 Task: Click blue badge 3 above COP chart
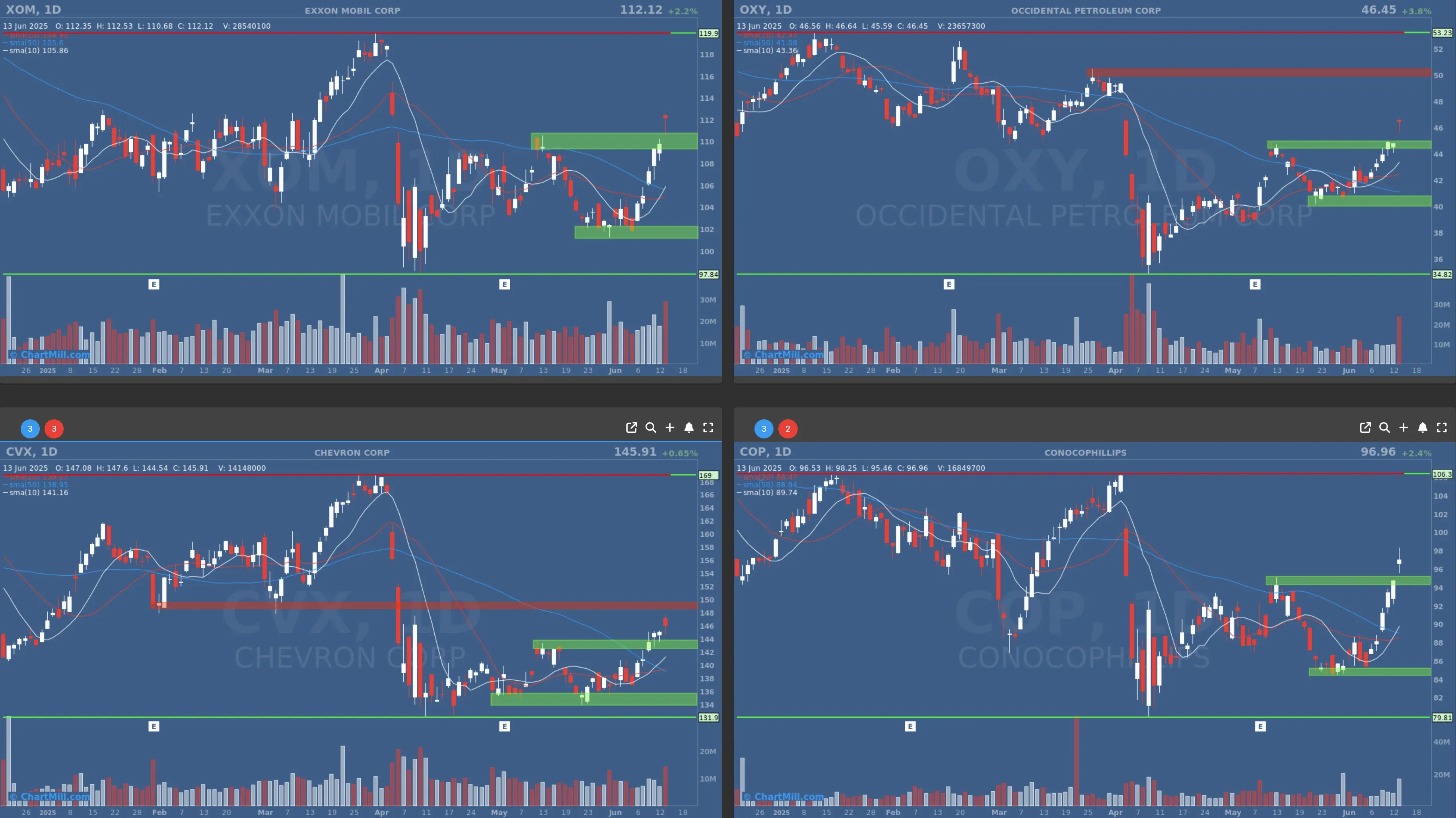764,429
